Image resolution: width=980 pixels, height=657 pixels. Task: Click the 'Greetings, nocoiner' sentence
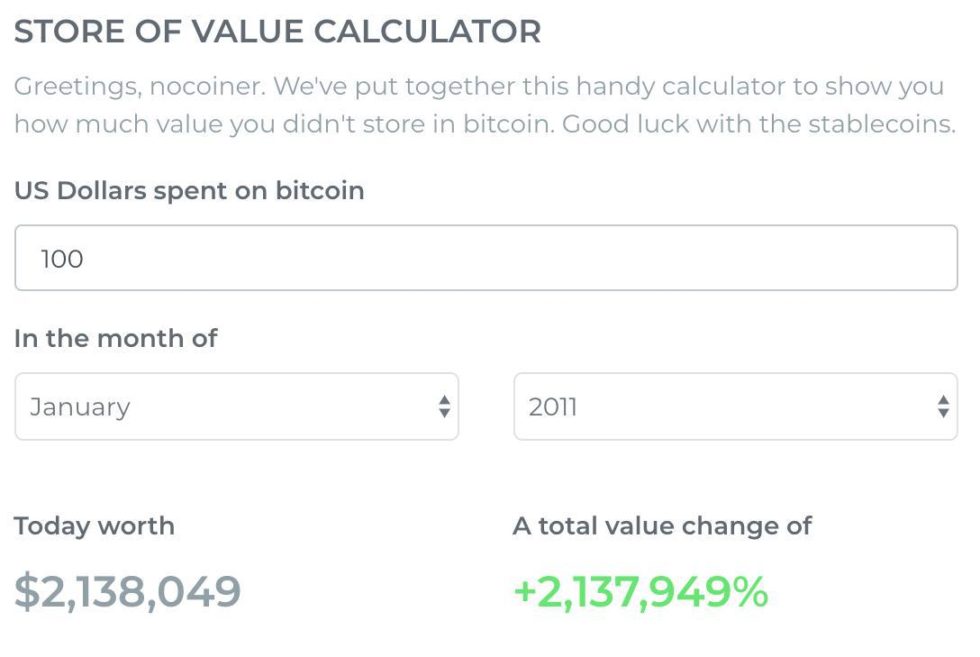tap(139, 86)
